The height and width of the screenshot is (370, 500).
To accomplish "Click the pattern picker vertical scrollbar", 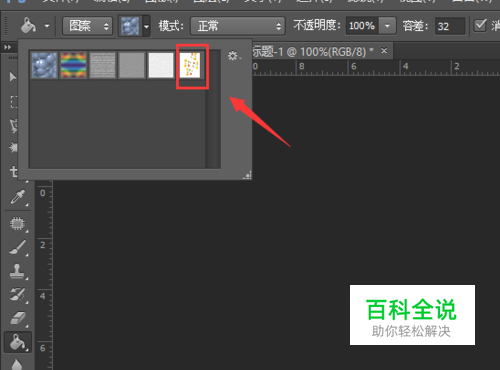I will coord(213,109).
